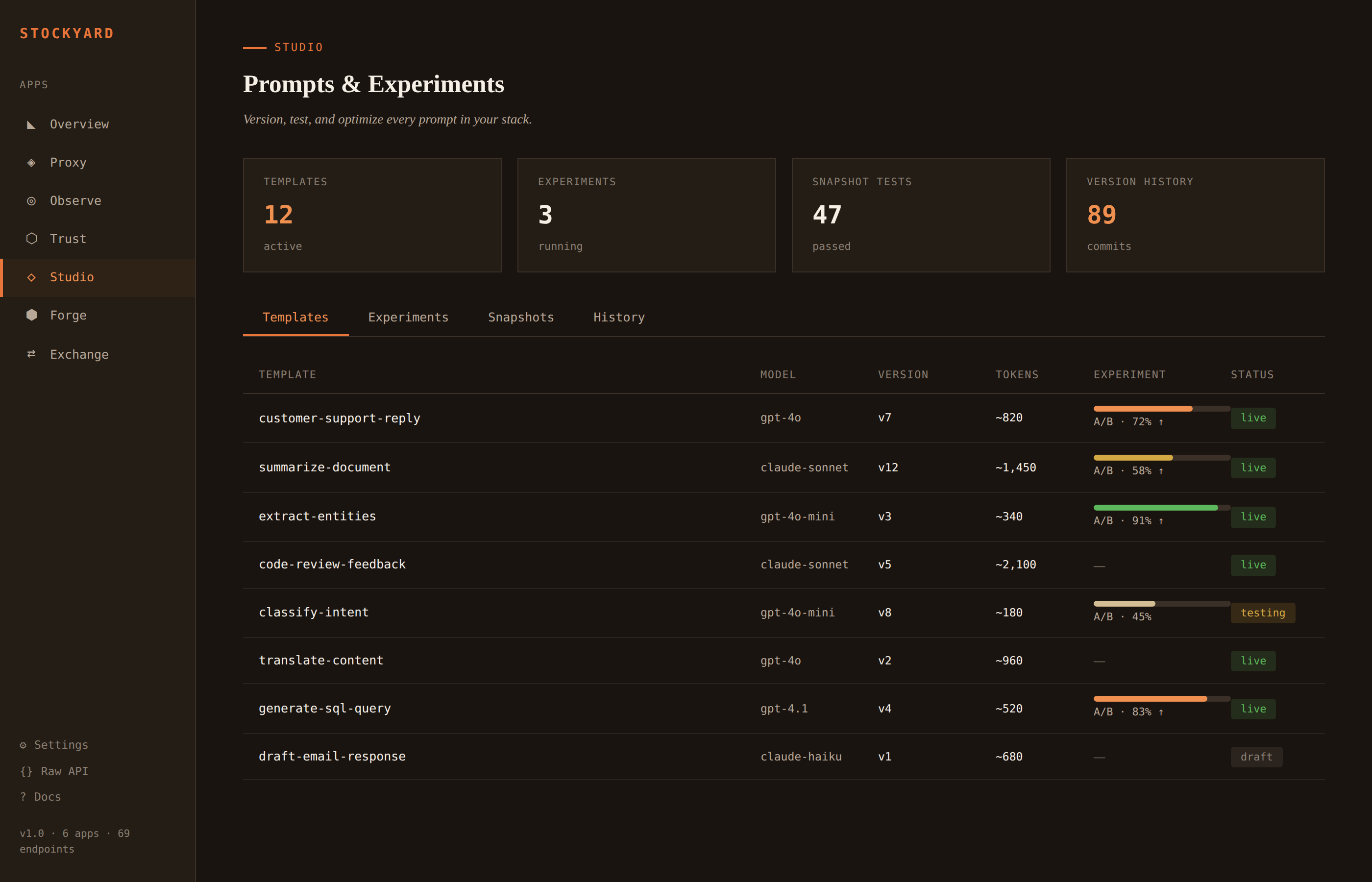
Task: Select the History tab
Action: click(x=618, y=318)
